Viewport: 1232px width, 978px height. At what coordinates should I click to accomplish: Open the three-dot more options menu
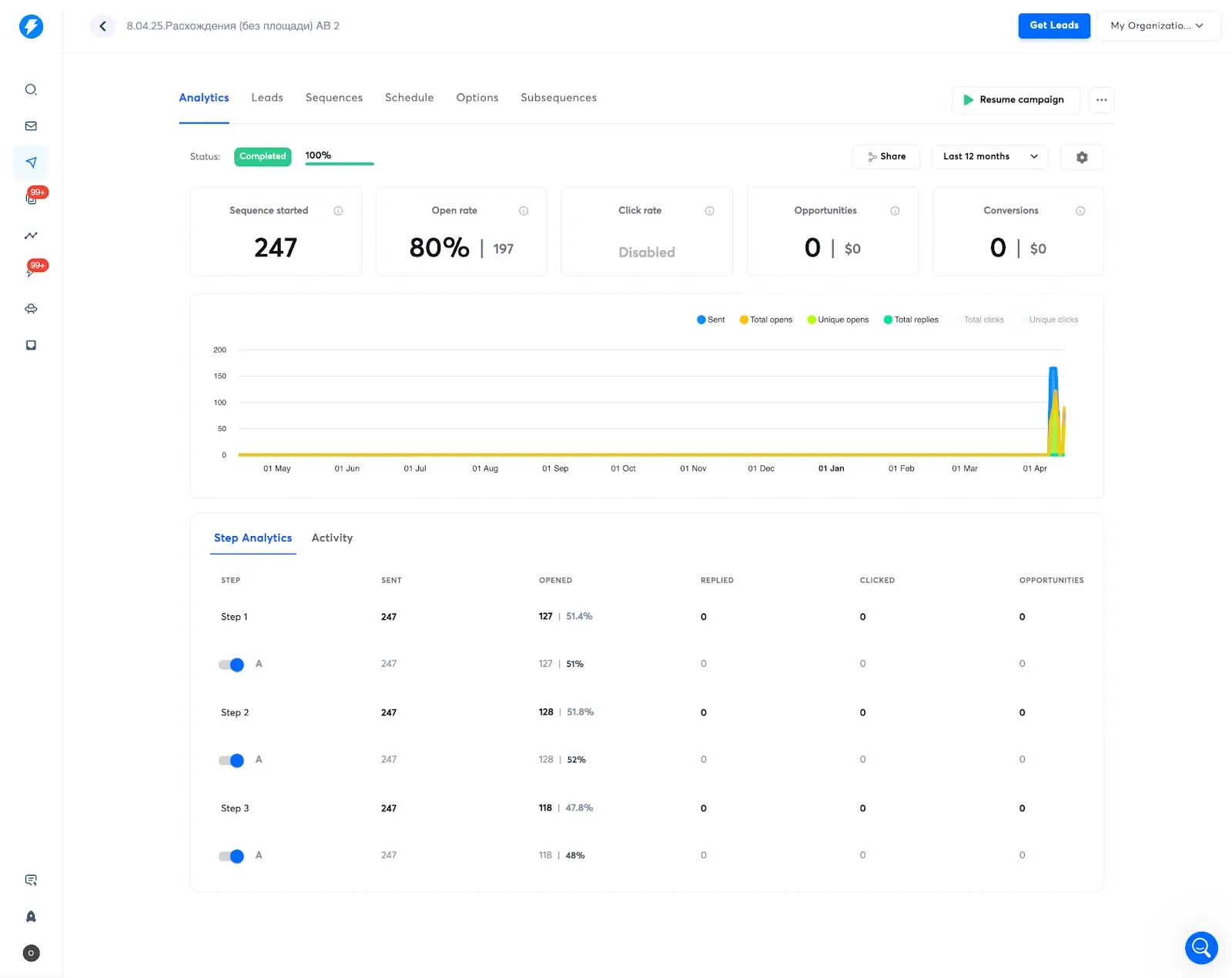tap(1101, 100)
